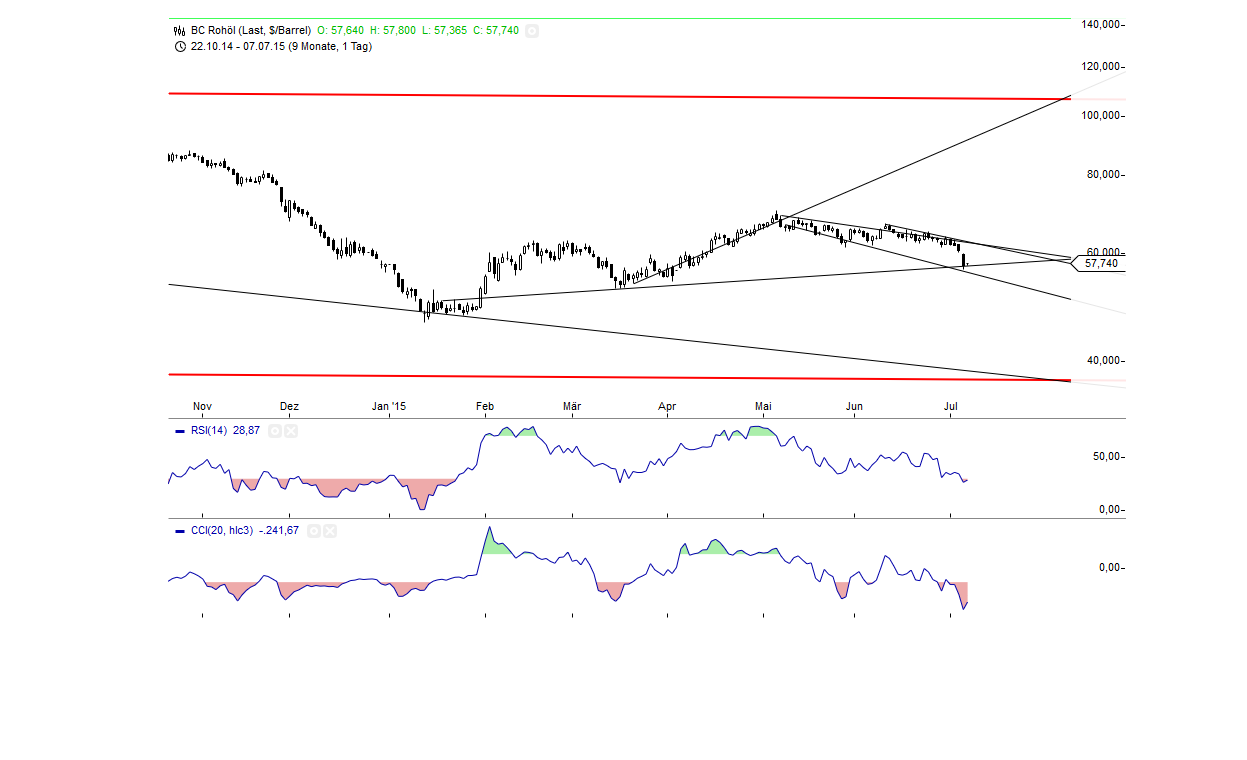Open the CCI(20, hlc3) settings icon
This screenshot has width=1247, height=760.
coord(313,531)
